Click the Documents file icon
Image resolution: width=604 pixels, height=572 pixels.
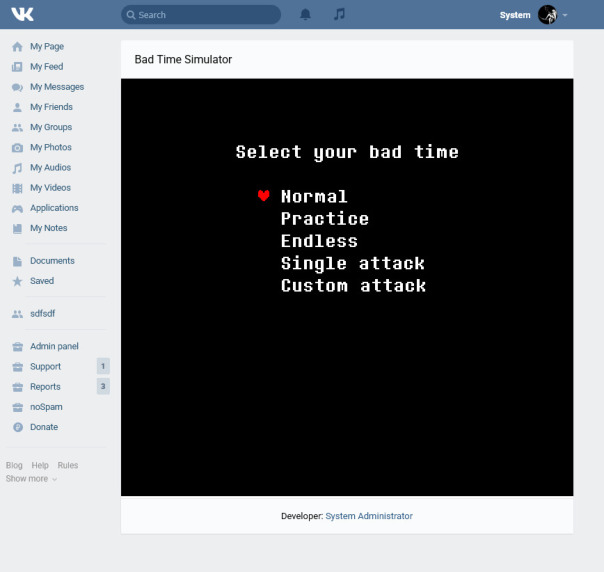pos(17,261)
